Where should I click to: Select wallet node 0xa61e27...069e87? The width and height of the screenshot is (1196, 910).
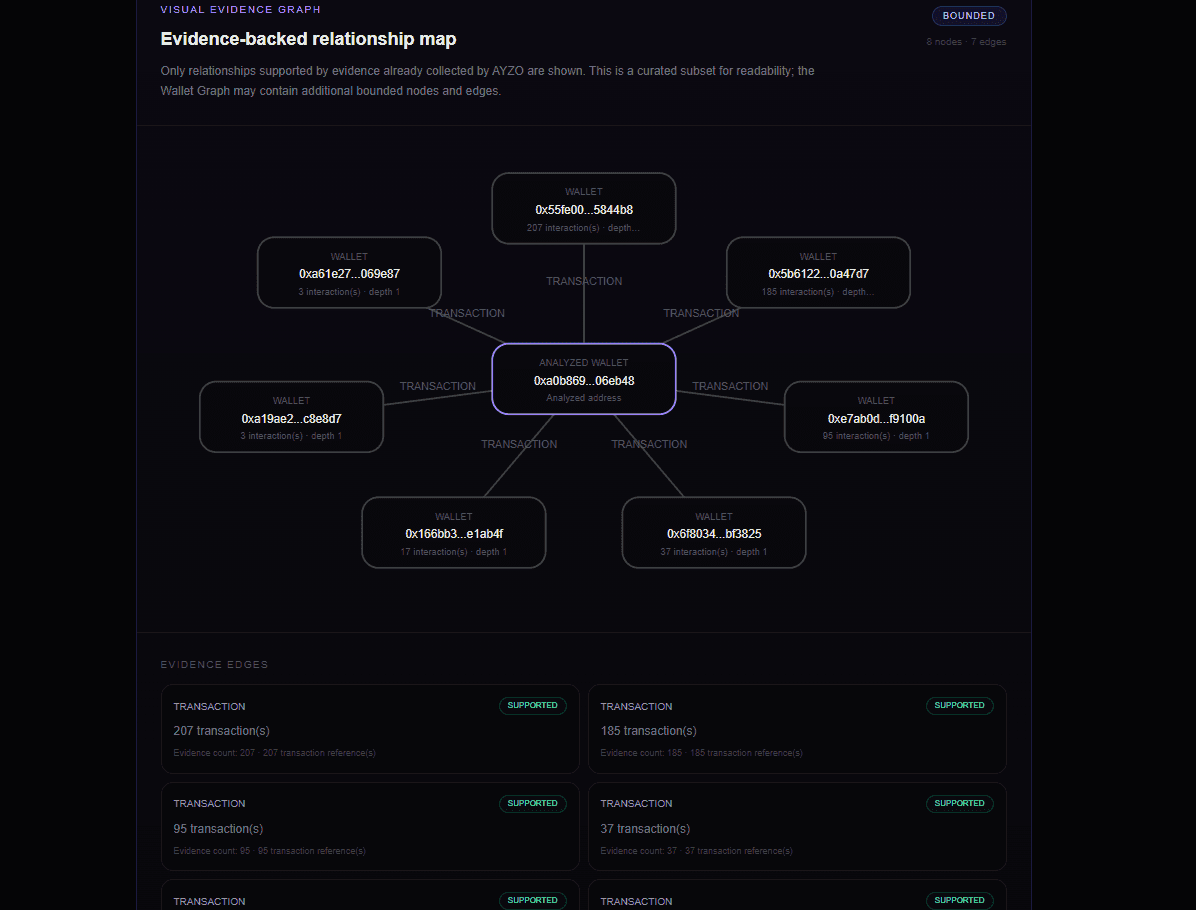click(x=349, y=272)
